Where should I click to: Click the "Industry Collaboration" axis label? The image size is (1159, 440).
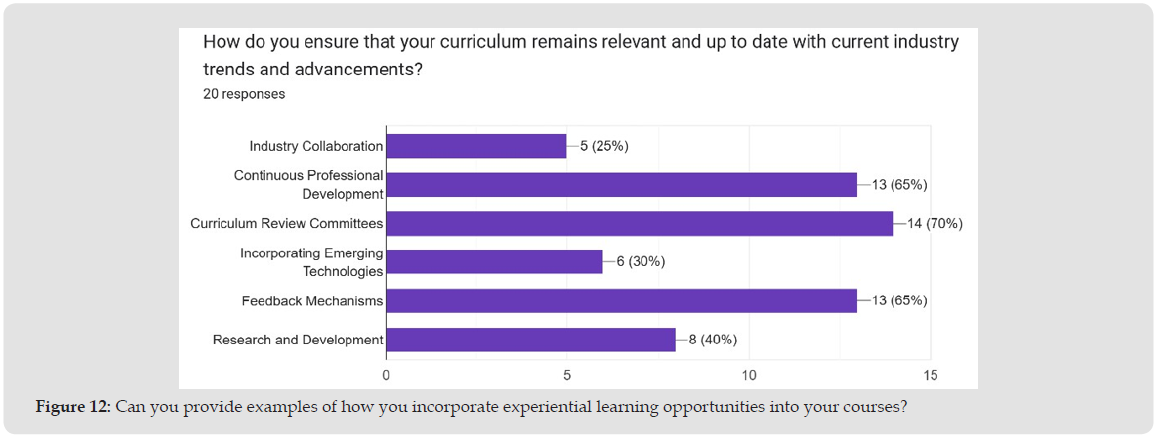[x=316, y=146]
